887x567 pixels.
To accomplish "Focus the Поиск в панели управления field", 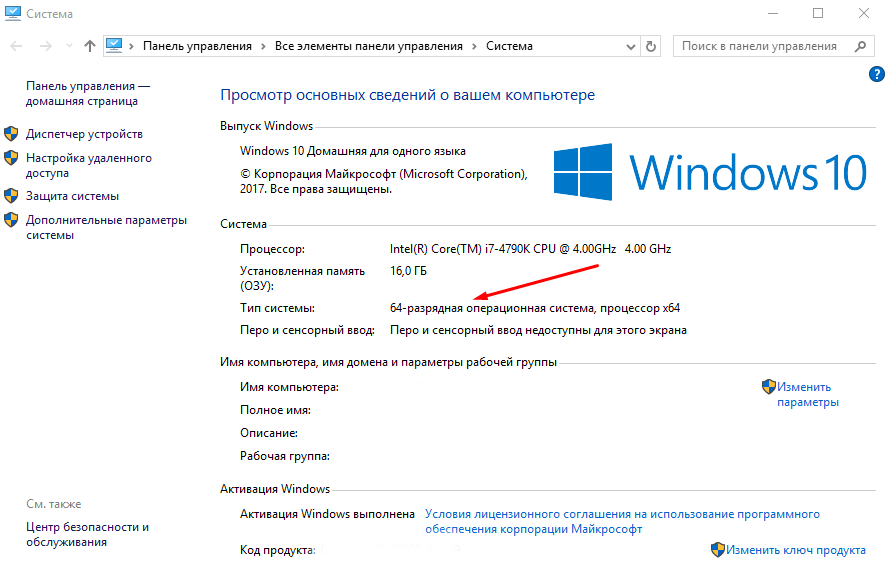I will coord(760,46).
